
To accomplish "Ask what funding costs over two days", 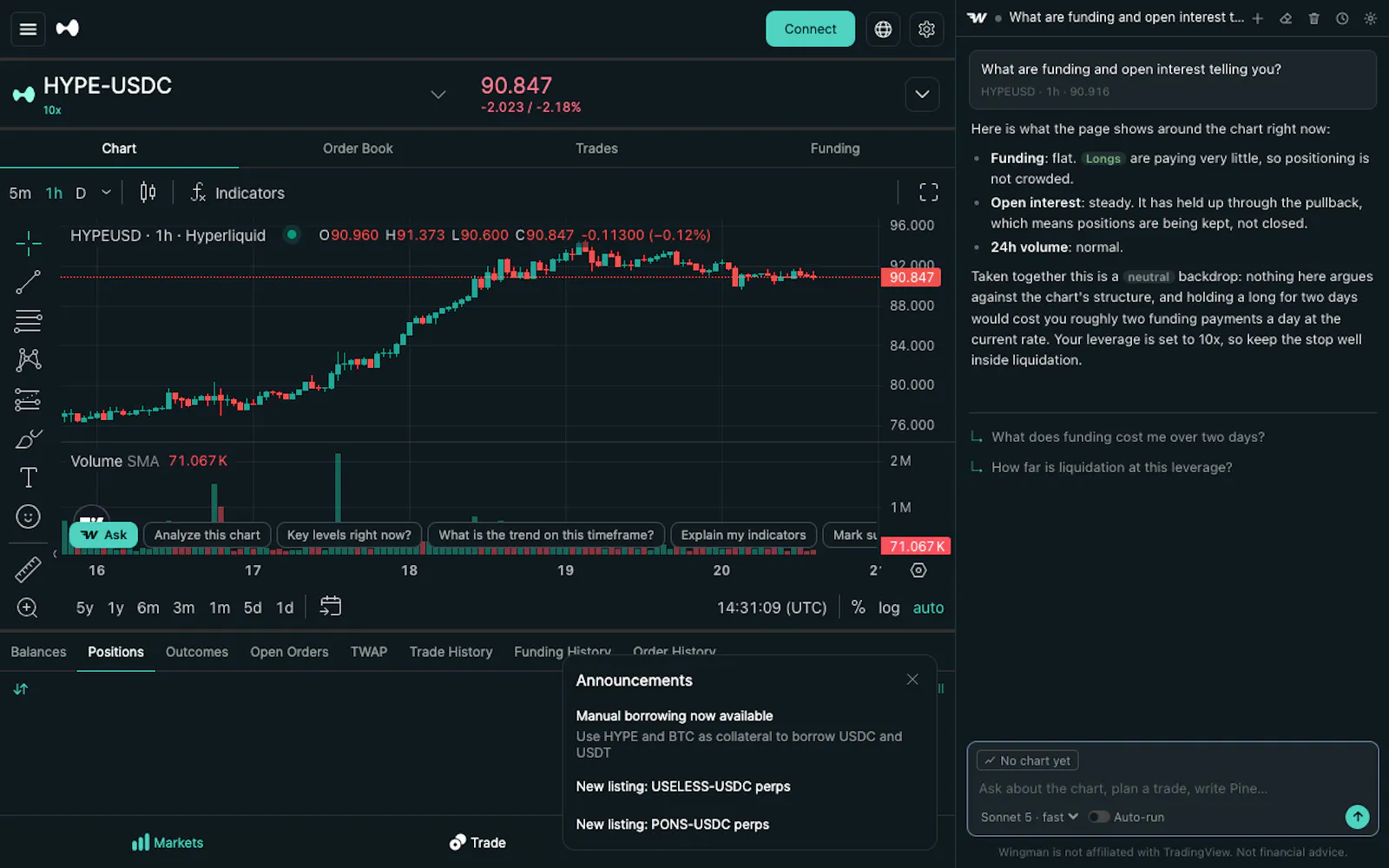I will tap(1128, 437).
